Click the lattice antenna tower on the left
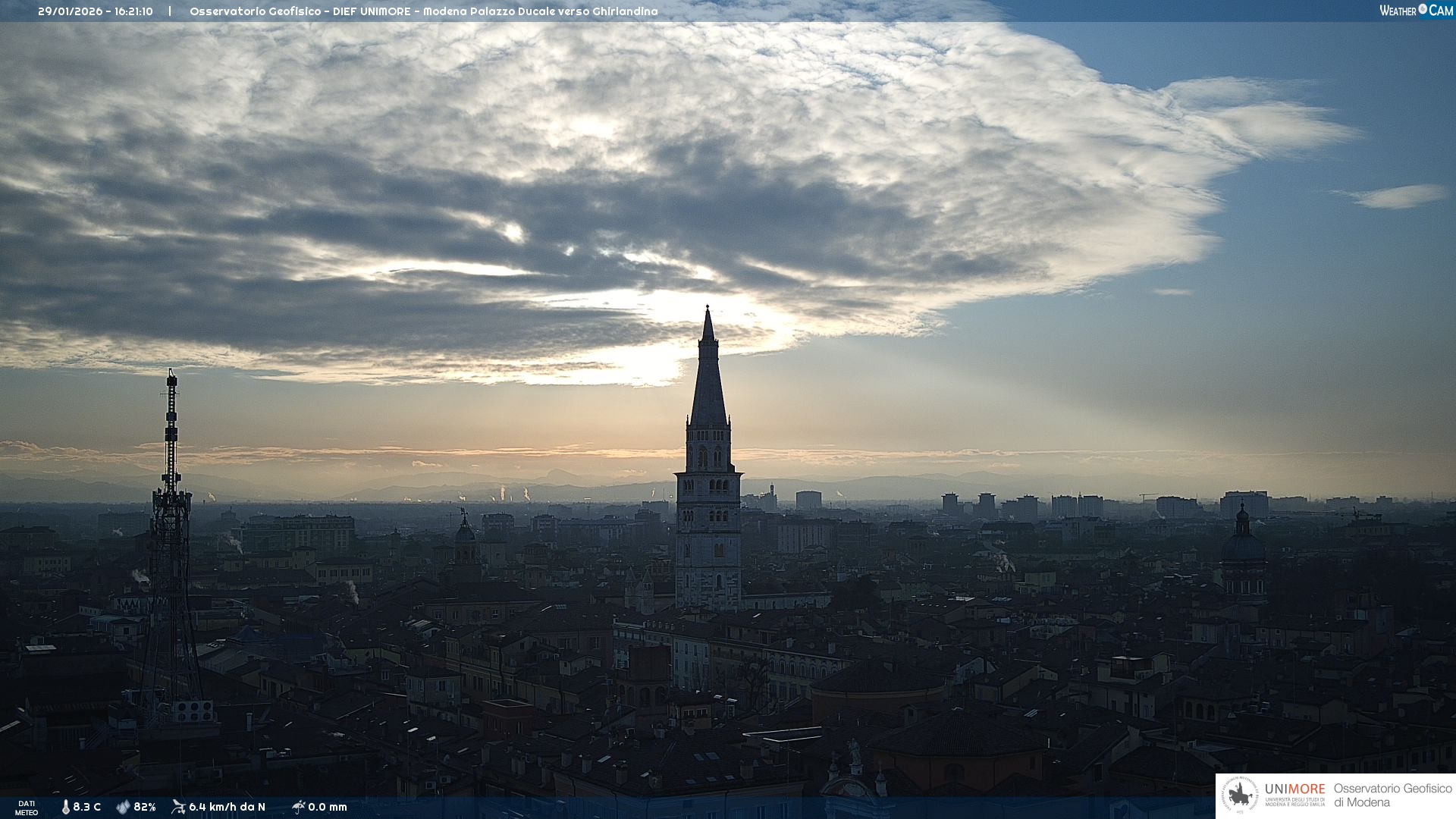This screenshot has height=819, width=1456. click(x=171, y=531)
